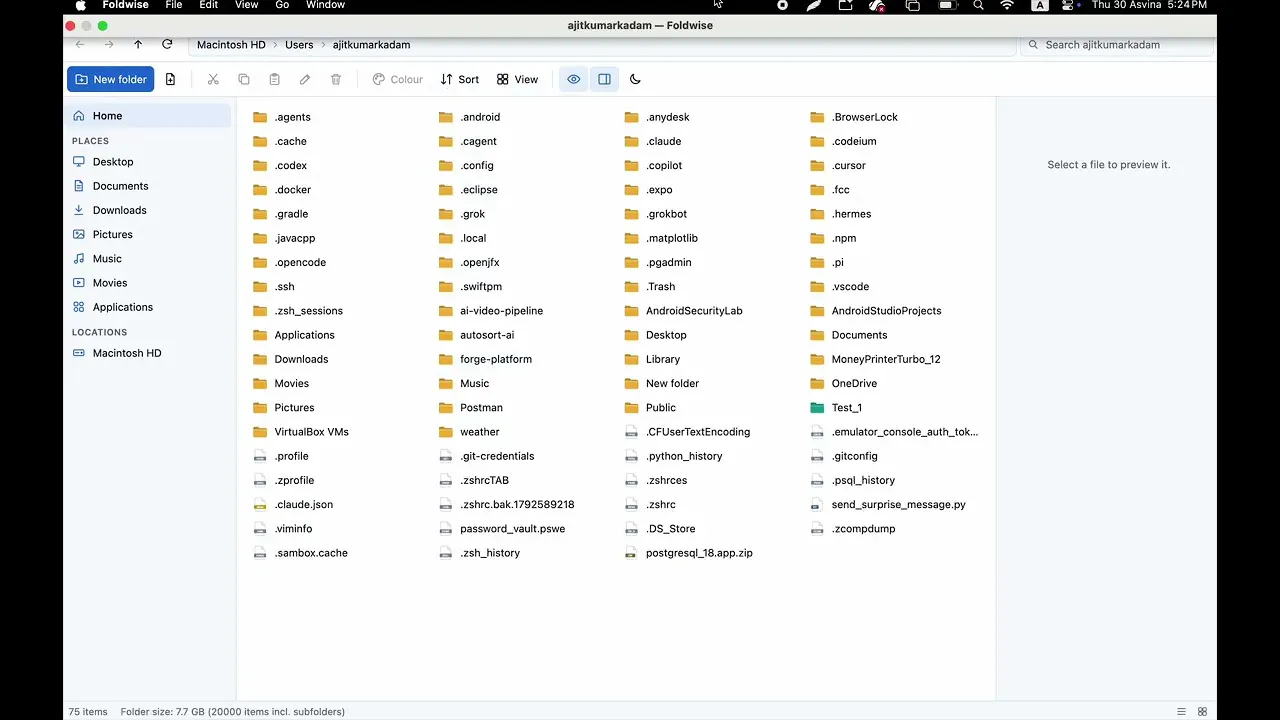
Task: Open Documents in the sidebar Places
Action: pos(148,186)
